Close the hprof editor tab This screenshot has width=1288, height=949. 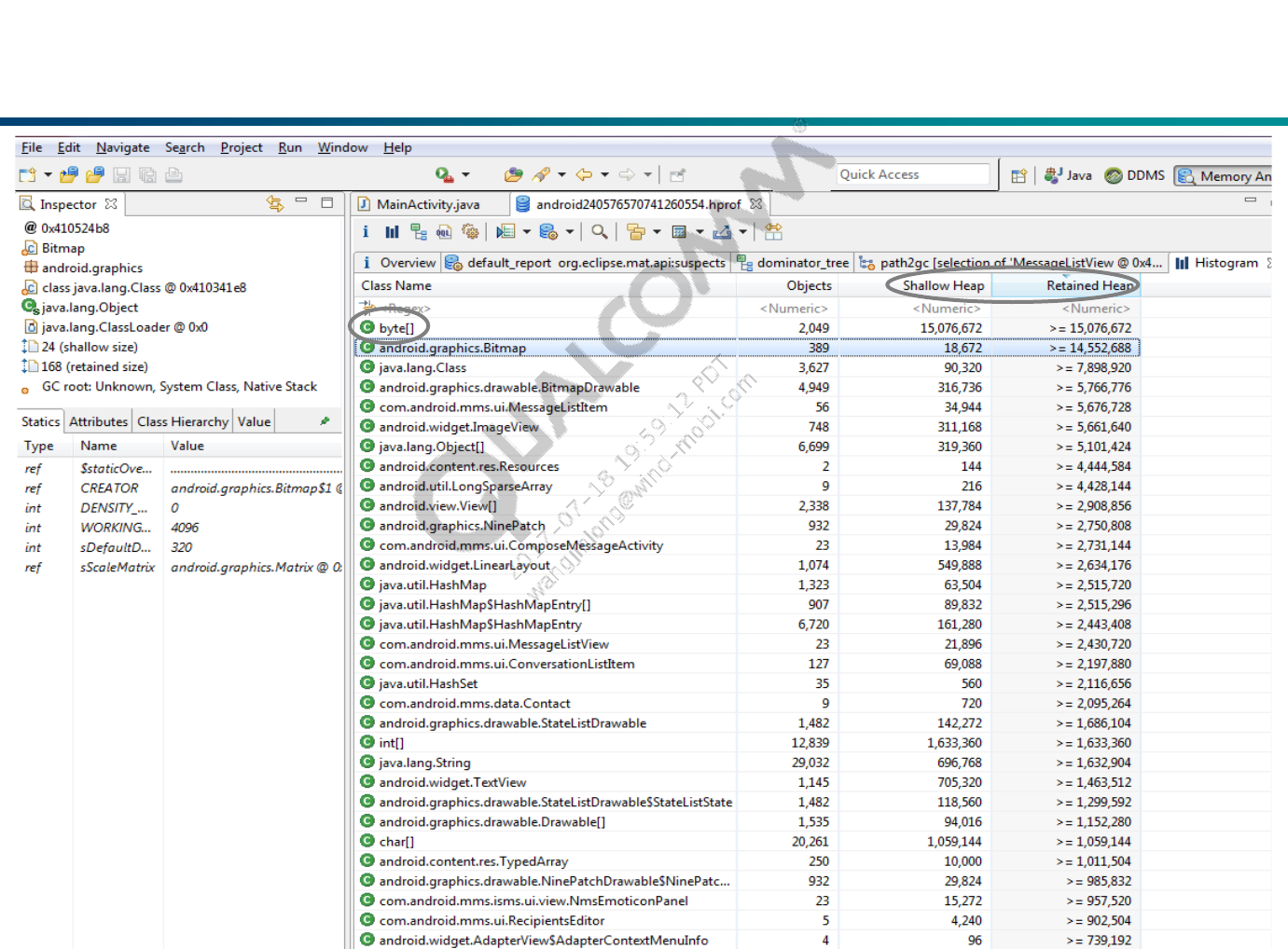pyautogui.click(x=756, y=203)
